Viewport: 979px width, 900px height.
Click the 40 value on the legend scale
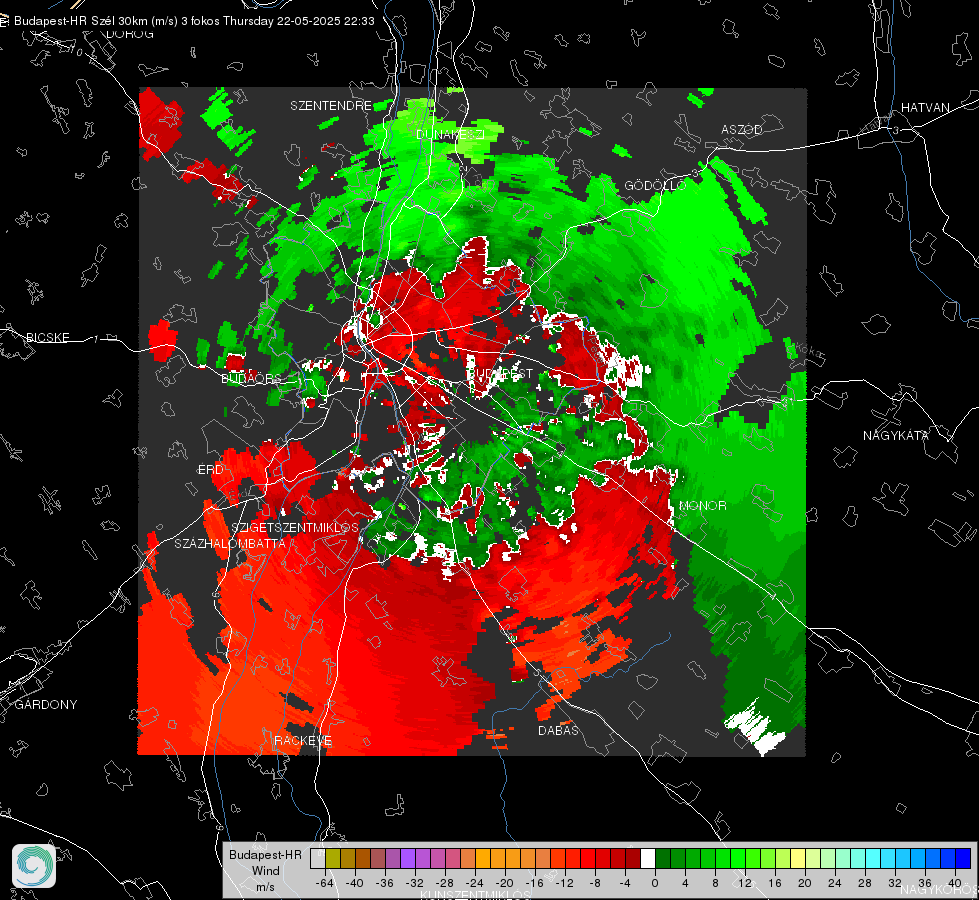click(955, 883)
